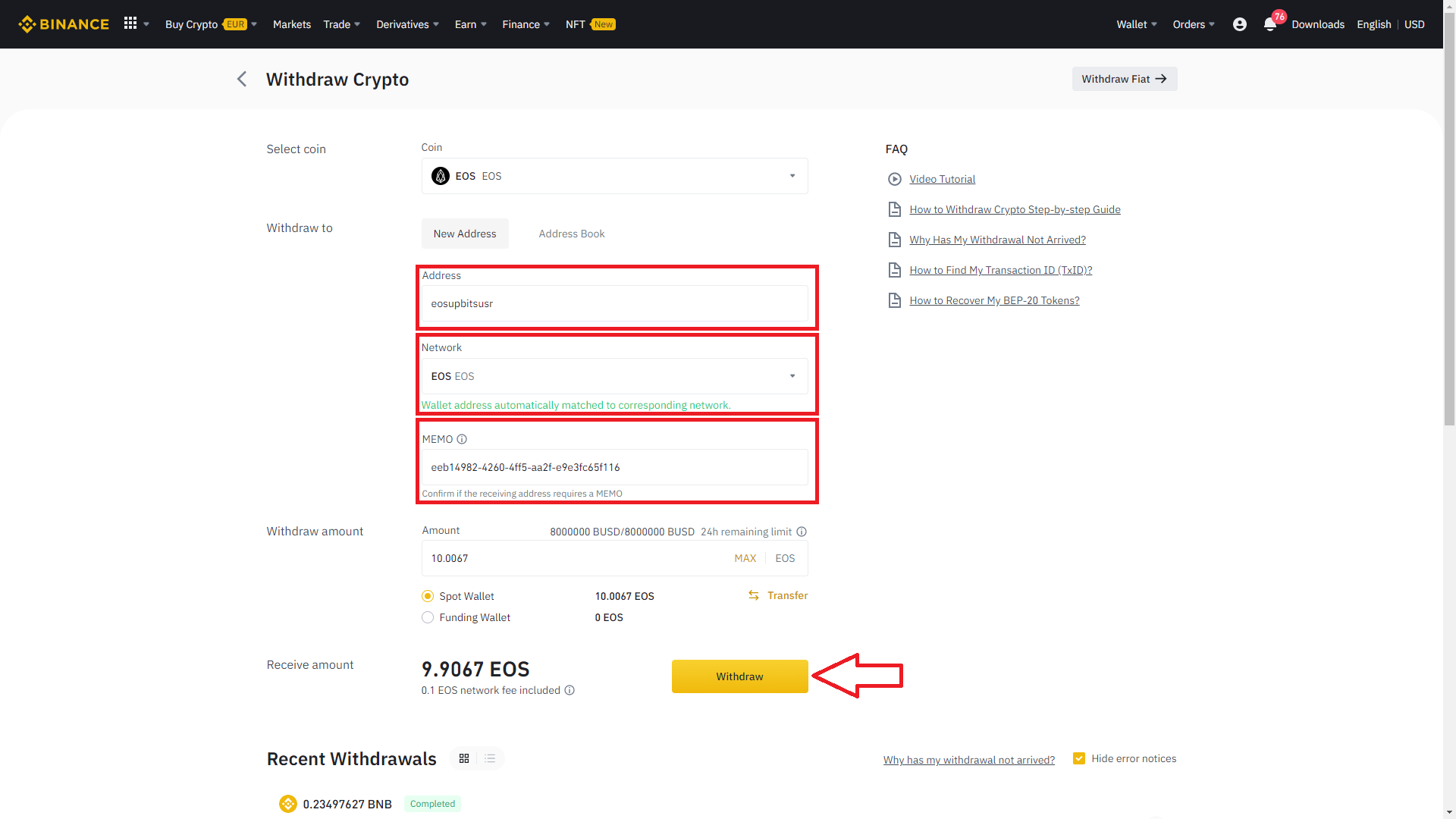
Task: Switch to the Address Book tab
Action: [x=571, y=234]
